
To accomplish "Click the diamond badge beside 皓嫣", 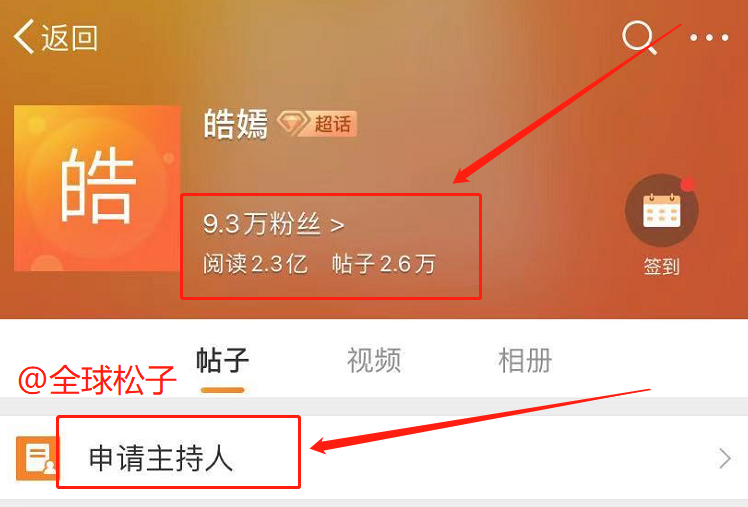I will point(293,124).
